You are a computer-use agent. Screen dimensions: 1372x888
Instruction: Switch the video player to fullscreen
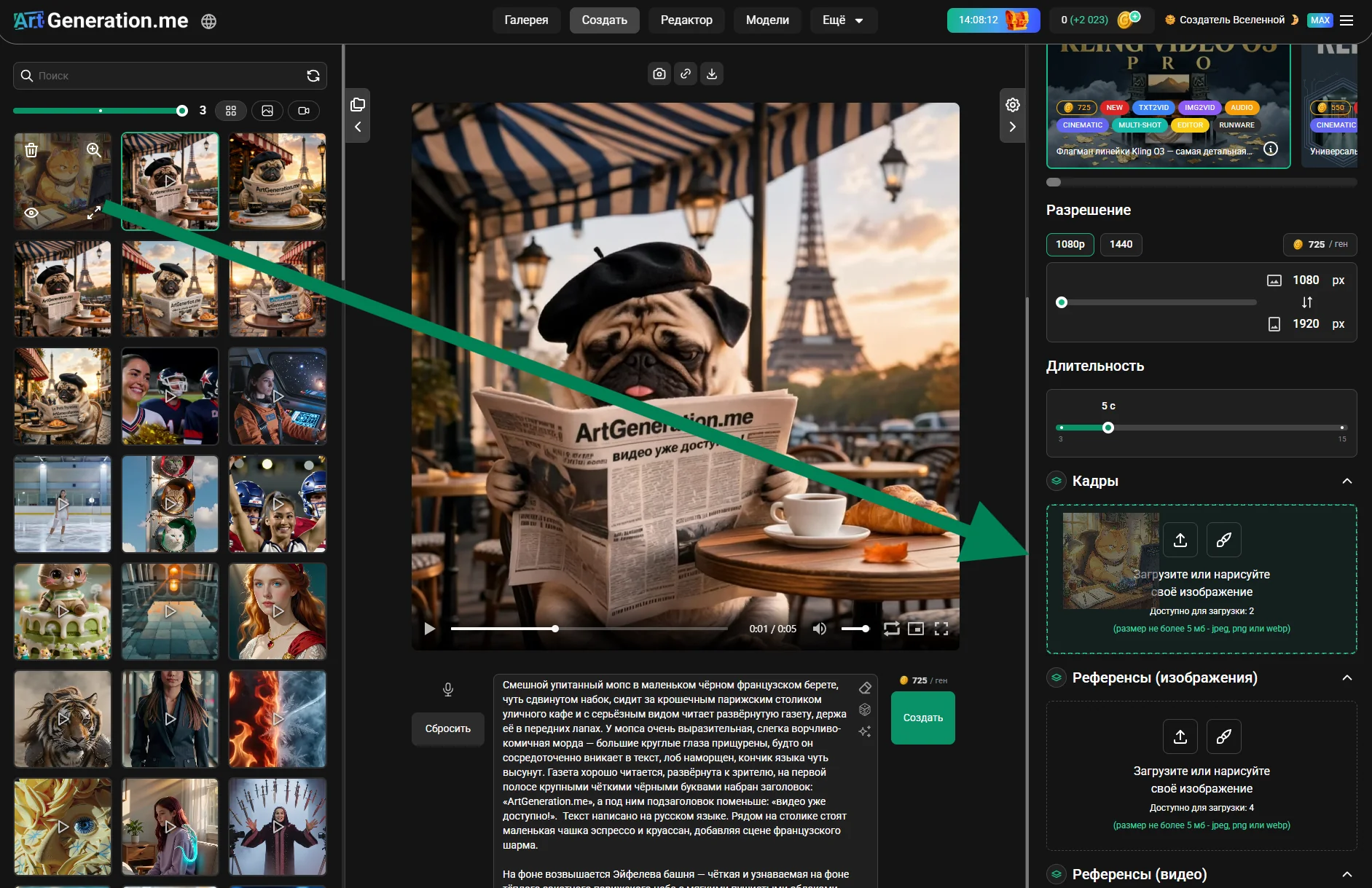[941, 629]
